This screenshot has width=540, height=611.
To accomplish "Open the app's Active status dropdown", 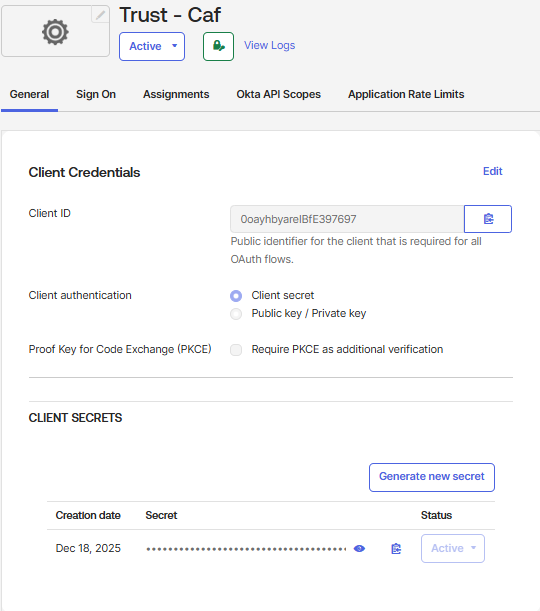I will coord(152,46).
